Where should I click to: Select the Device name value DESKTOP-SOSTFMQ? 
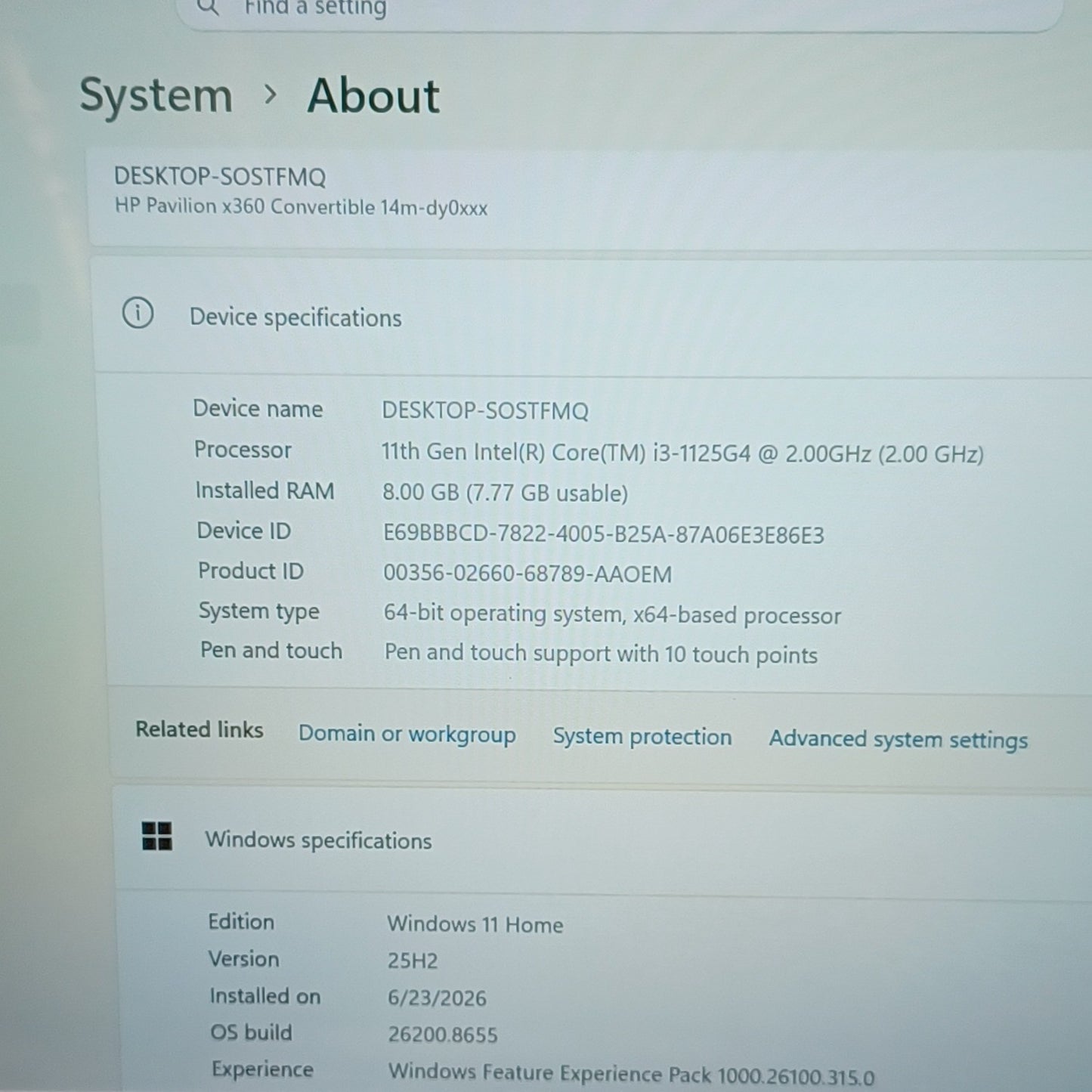[485, 411]
